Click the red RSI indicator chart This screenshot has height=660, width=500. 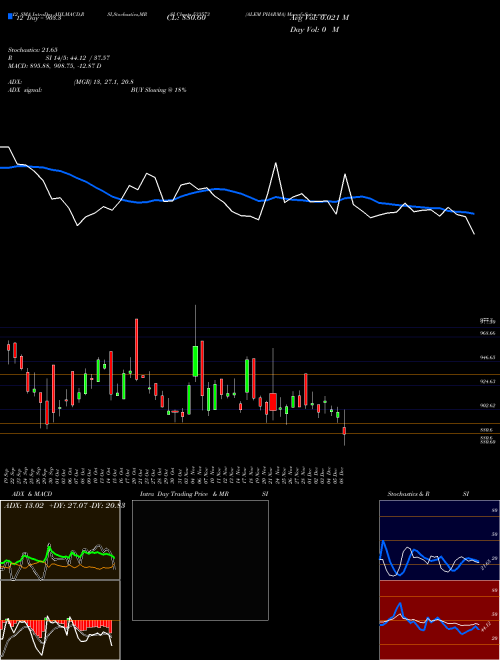pos(439,620)
